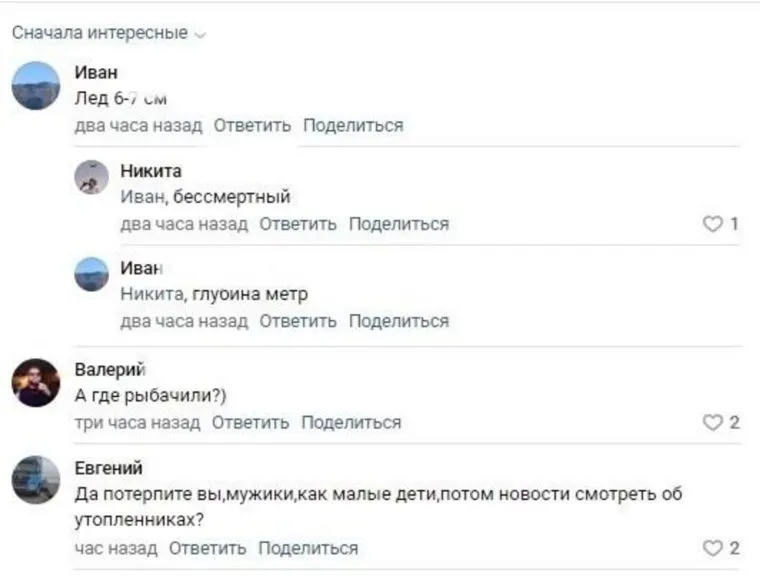Reply to Никита's 'бессмертный' comment

click(x=298, y=224)
